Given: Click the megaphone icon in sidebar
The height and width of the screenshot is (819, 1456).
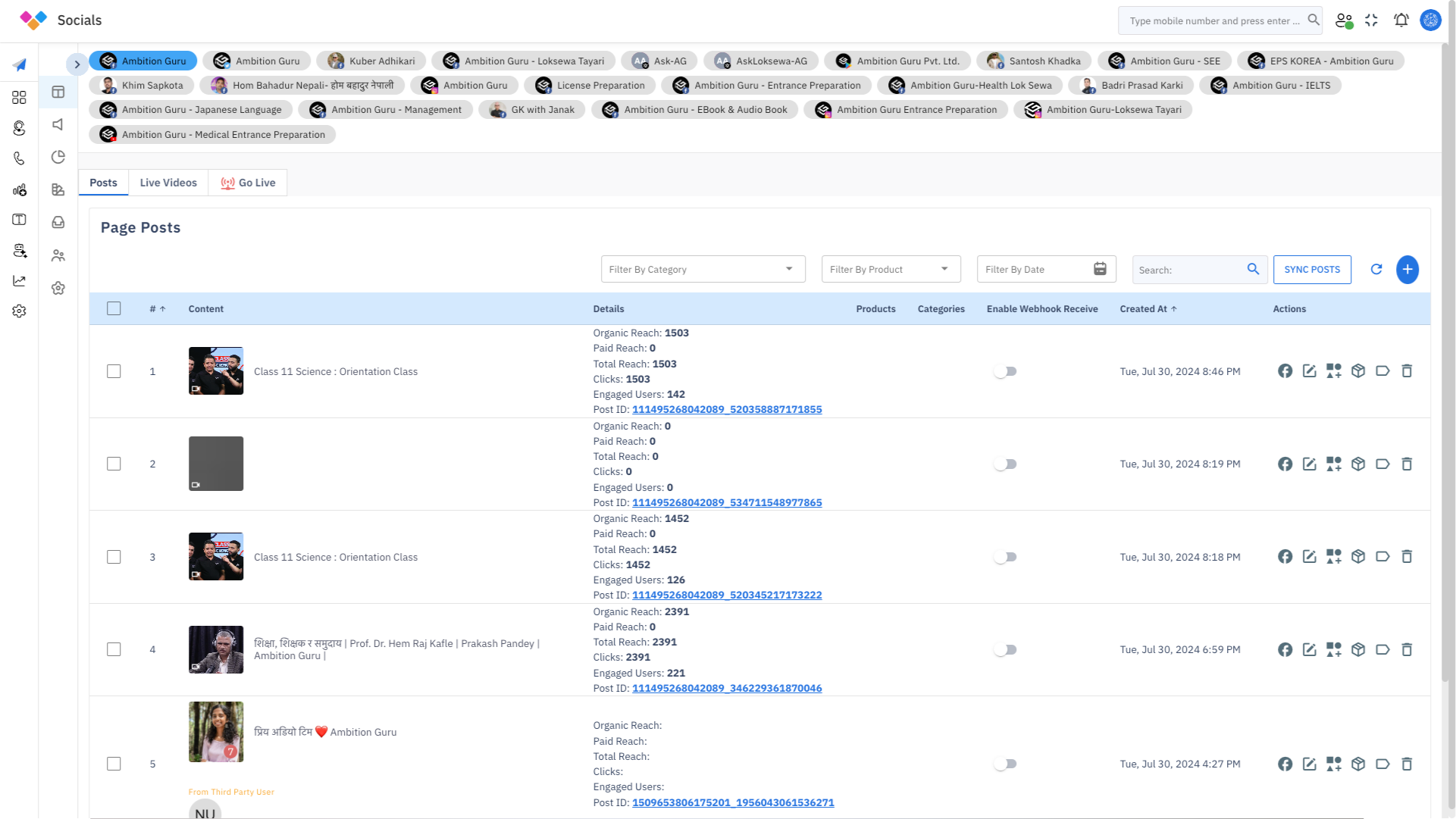Looking at the screenshot, I should pyautogui.click(x=58, y=124).
